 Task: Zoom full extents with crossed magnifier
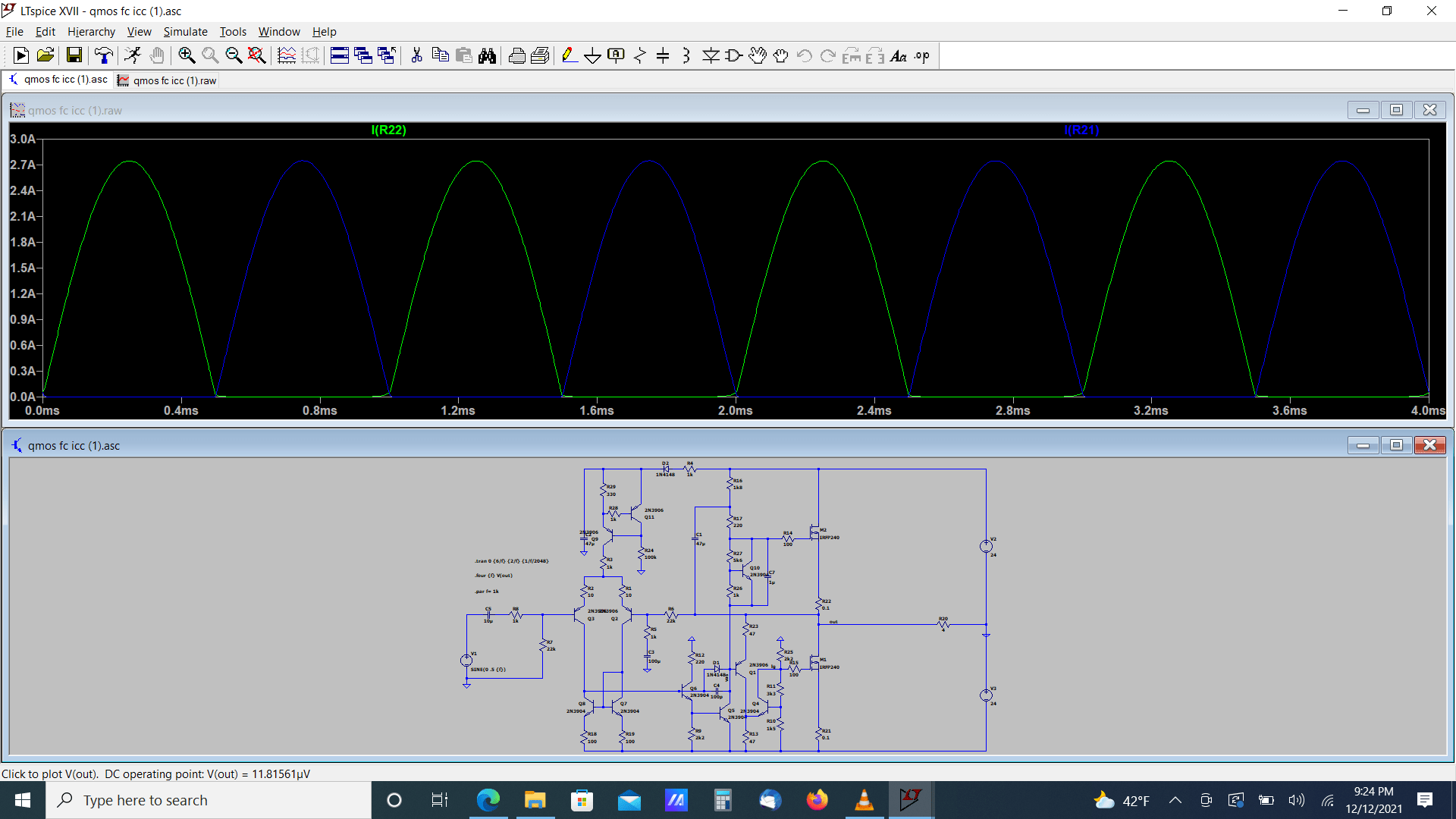click(x=256, y=55)
